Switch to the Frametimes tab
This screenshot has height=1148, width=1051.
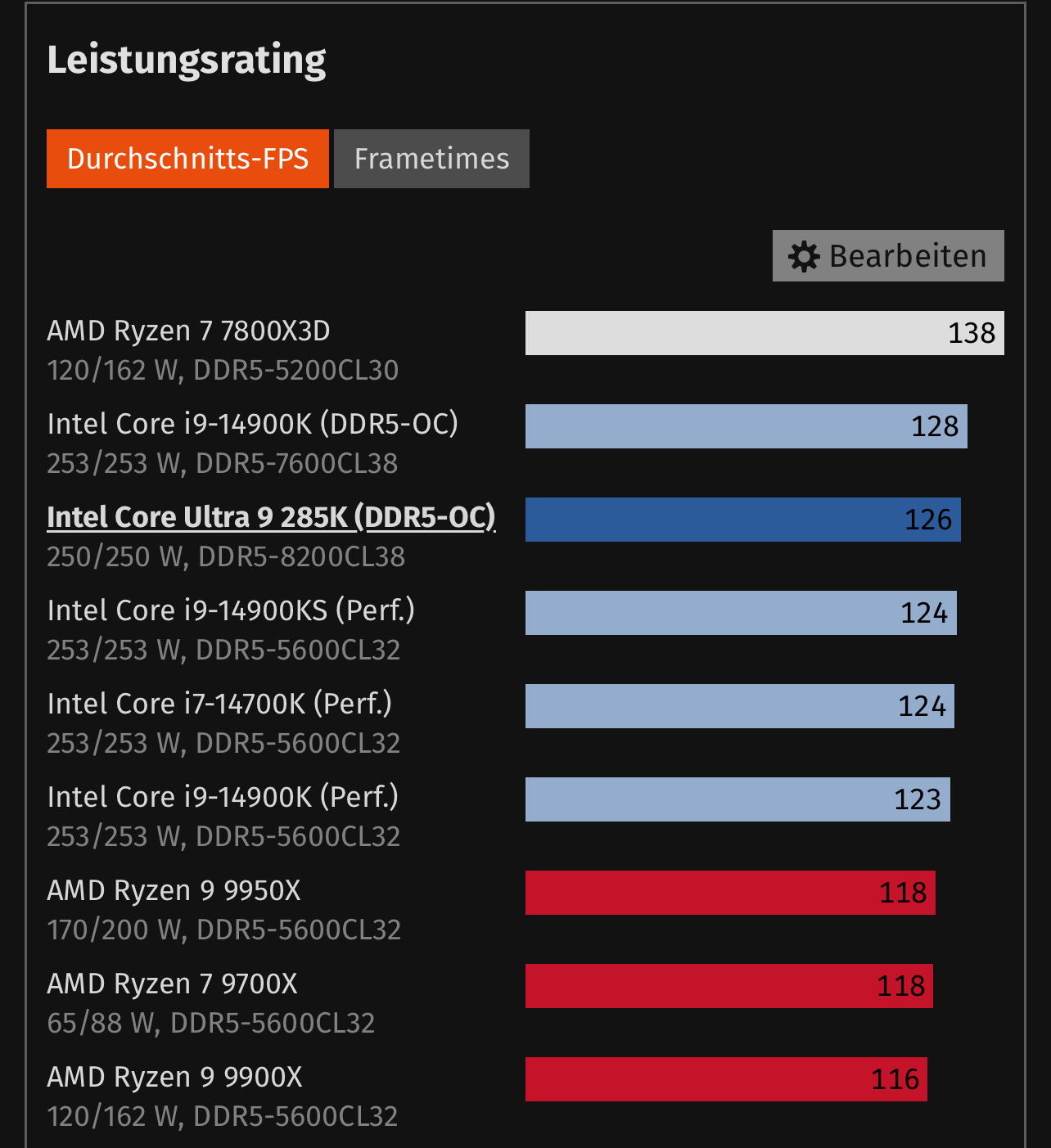[x=431, y=159]
